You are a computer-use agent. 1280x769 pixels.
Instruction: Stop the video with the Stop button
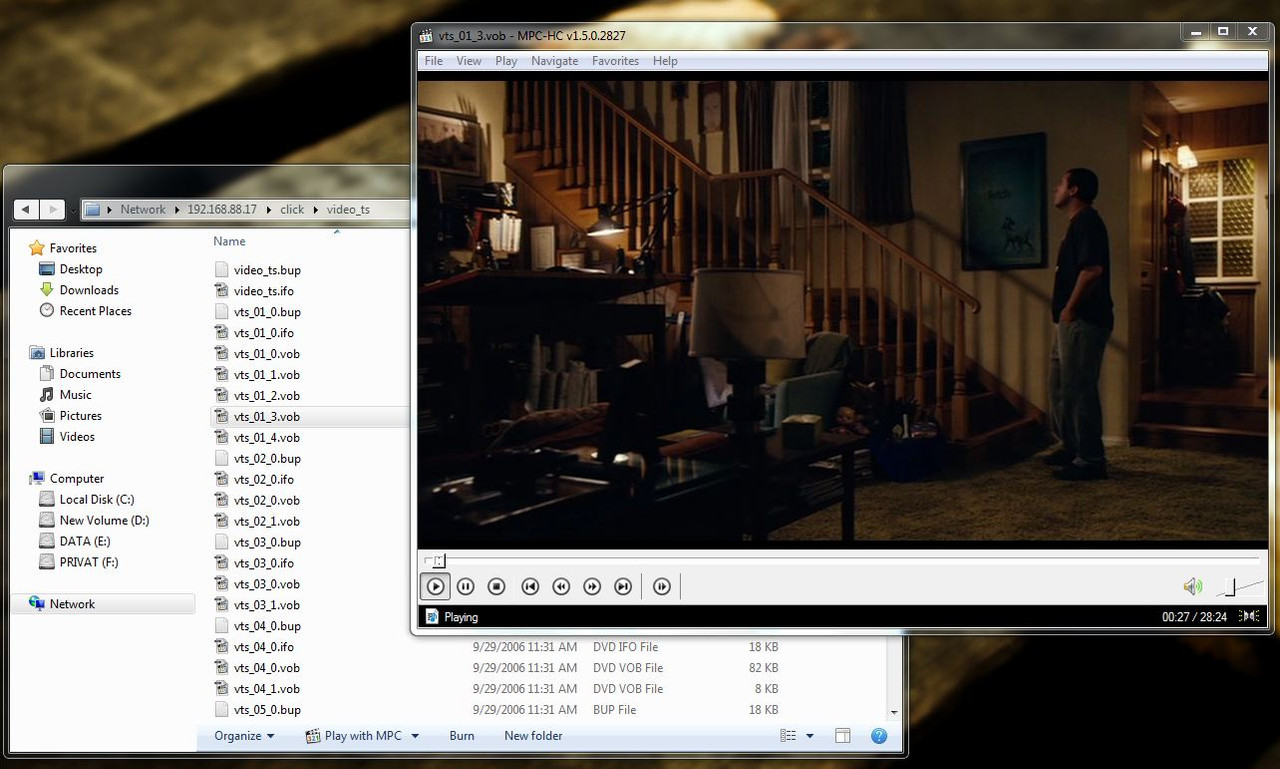tap(497, 587)
